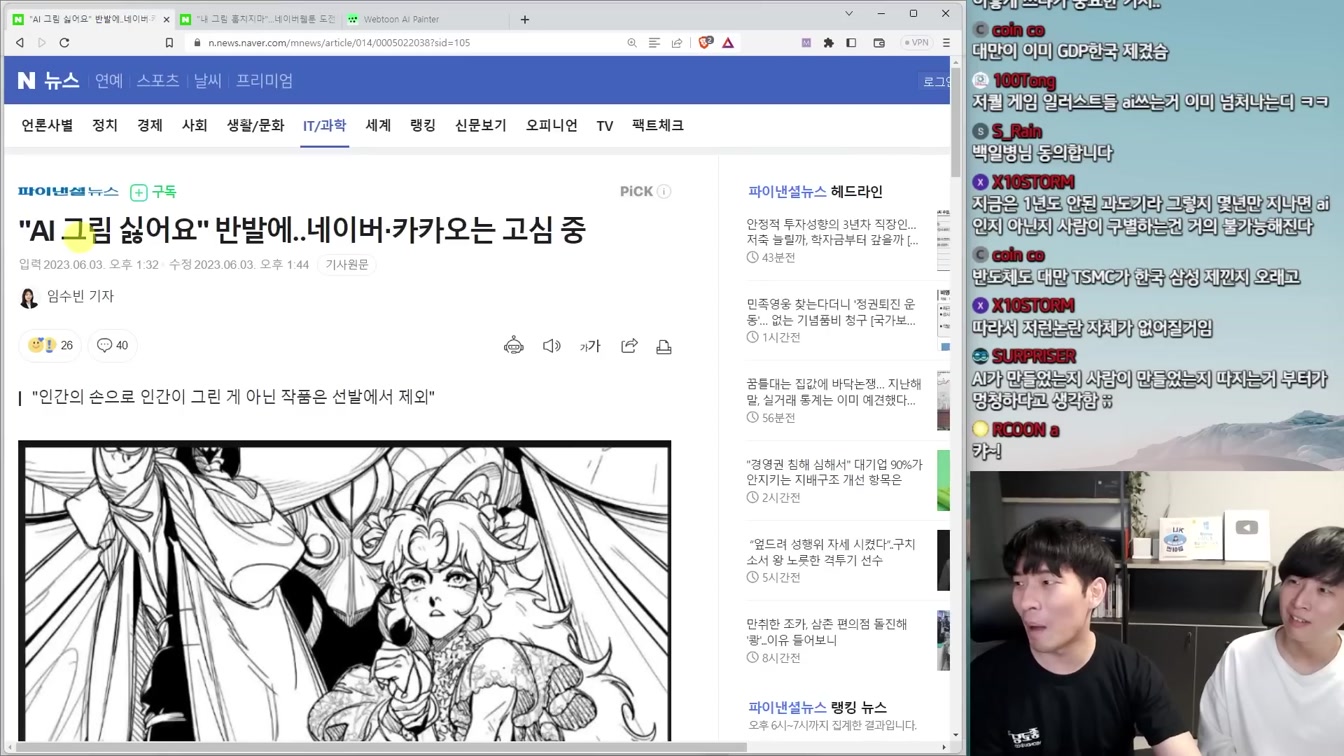Open the 연예 section in header

pos(109,81)
